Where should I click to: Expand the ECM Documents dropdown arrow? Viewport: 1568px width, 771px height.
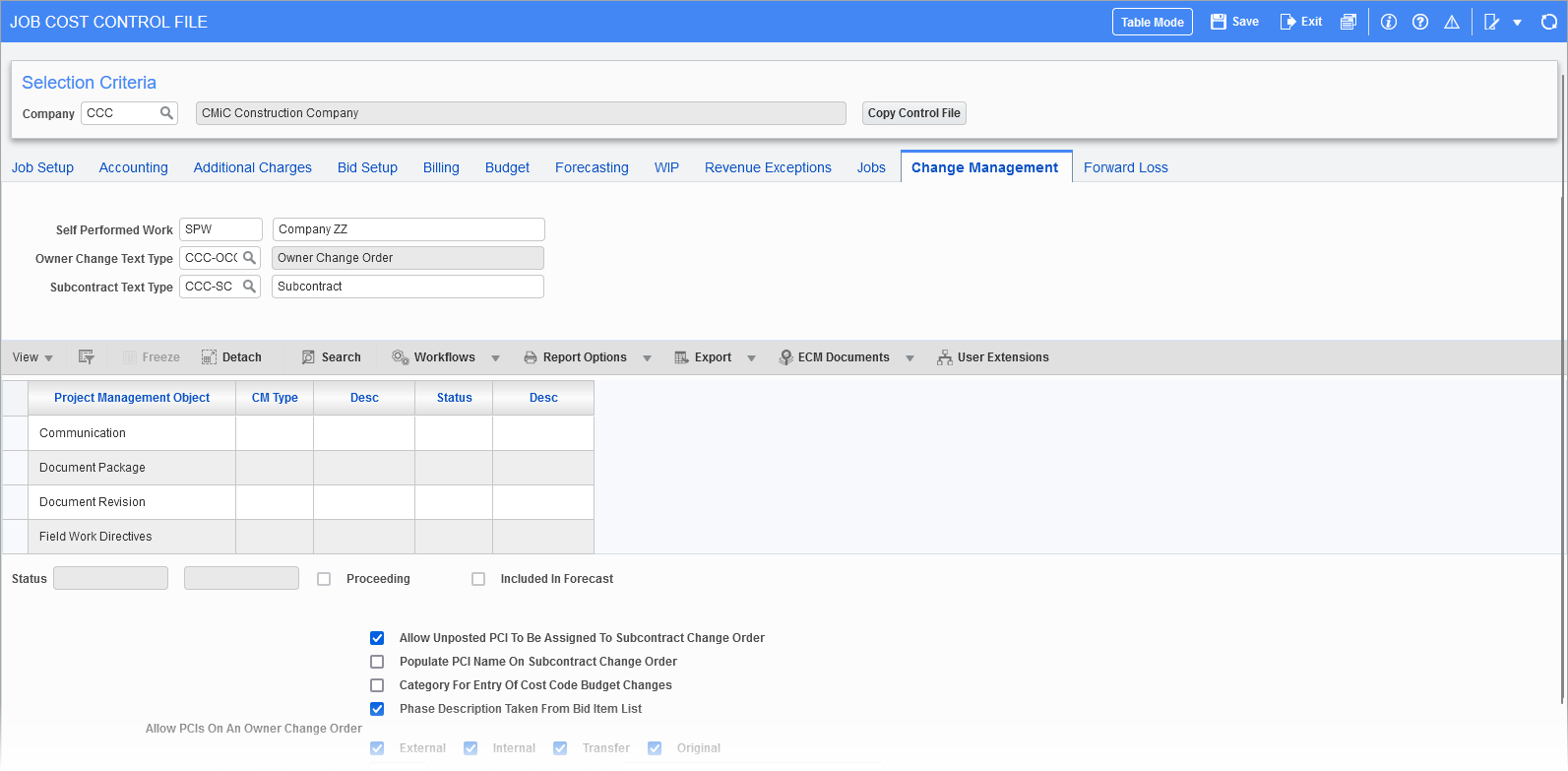click(x=909, y=358)
